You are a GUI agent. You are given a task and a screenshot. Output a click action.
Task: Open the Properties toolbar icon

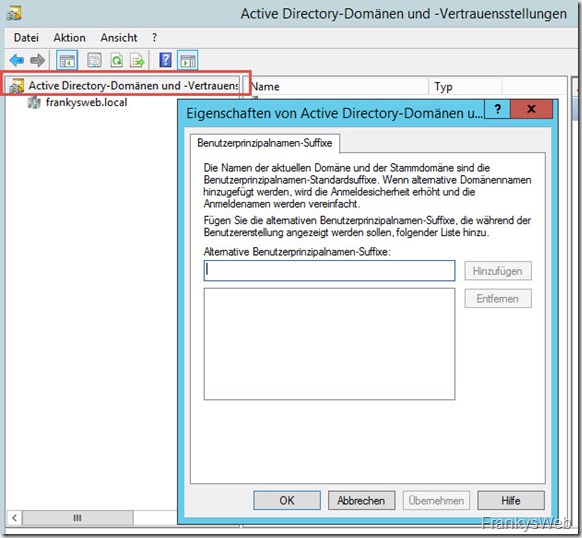[94, 60]
